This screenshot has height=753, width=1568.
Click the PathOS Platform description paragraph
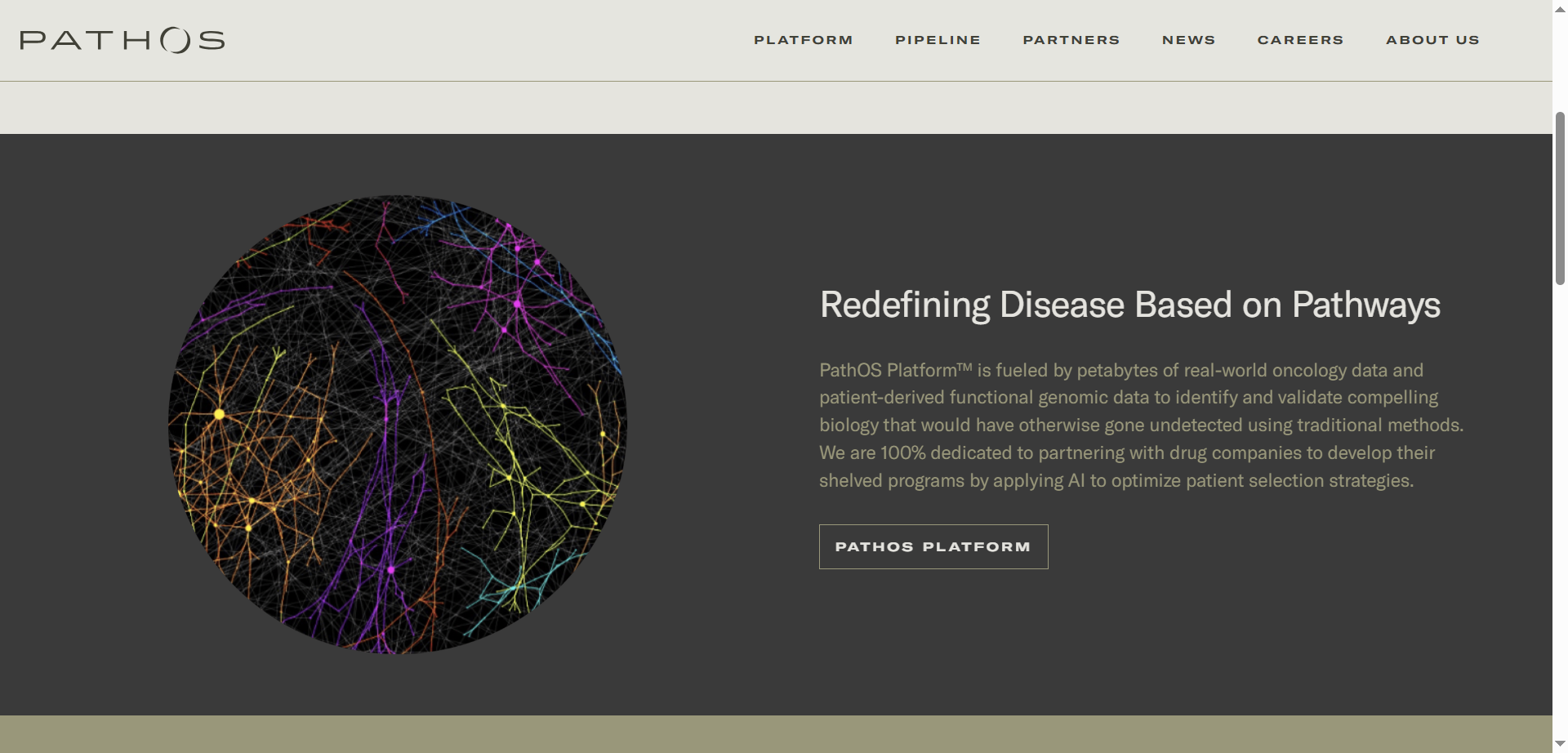point(1142,426)
